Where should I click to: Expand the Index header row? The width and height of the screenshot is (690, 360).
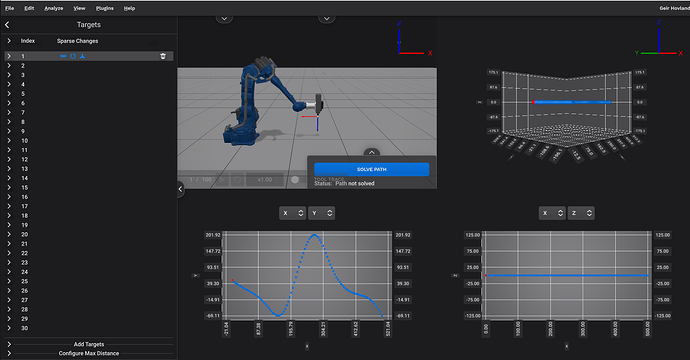click(x=9, y=40)
